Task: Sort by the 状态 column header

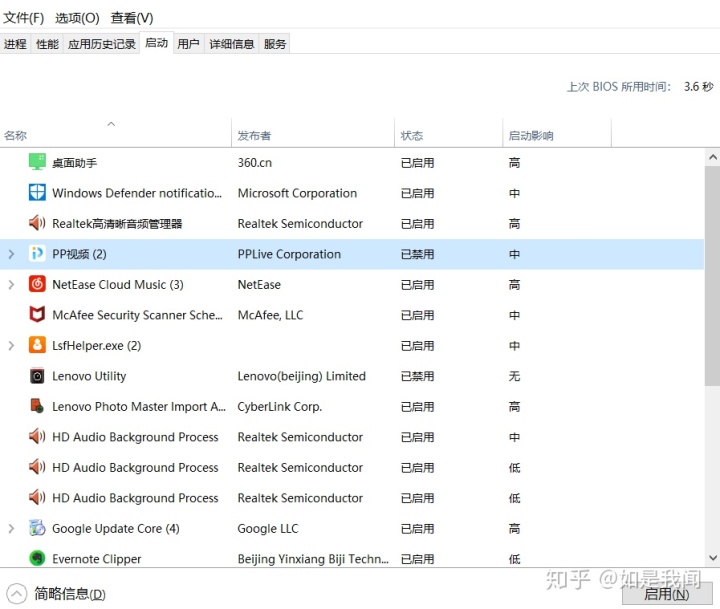Action: point(449,135)
